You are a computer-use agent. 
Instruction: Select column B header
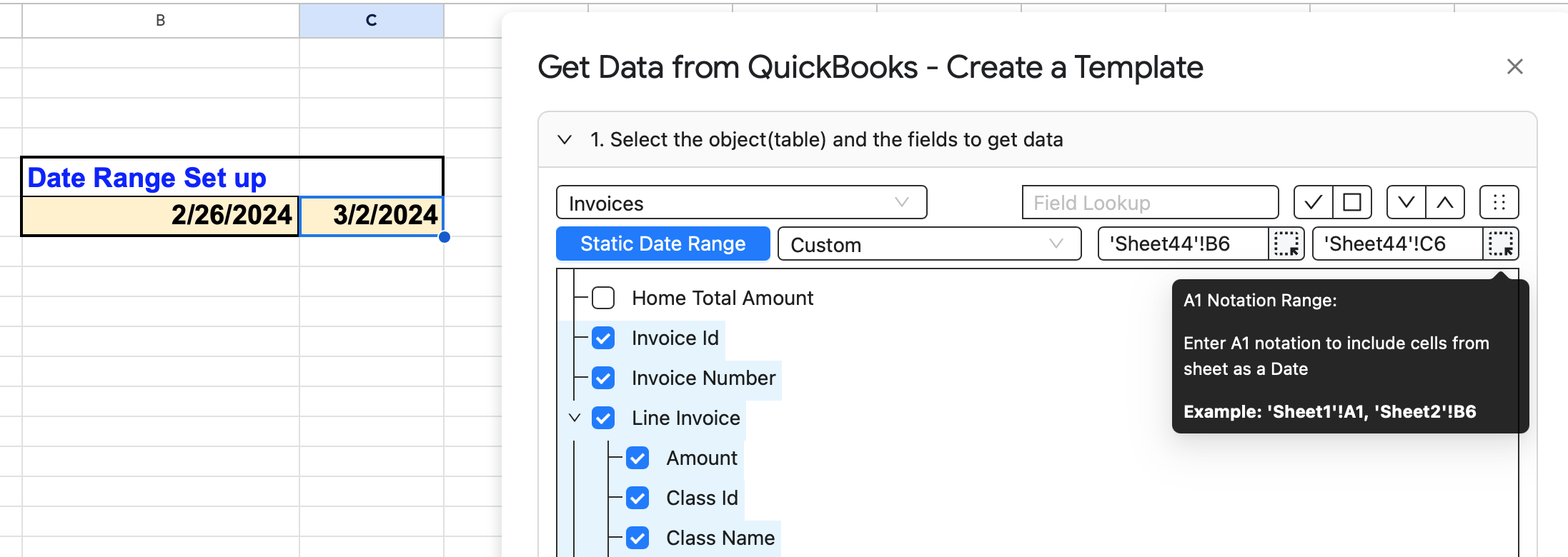tap(161, 20)
